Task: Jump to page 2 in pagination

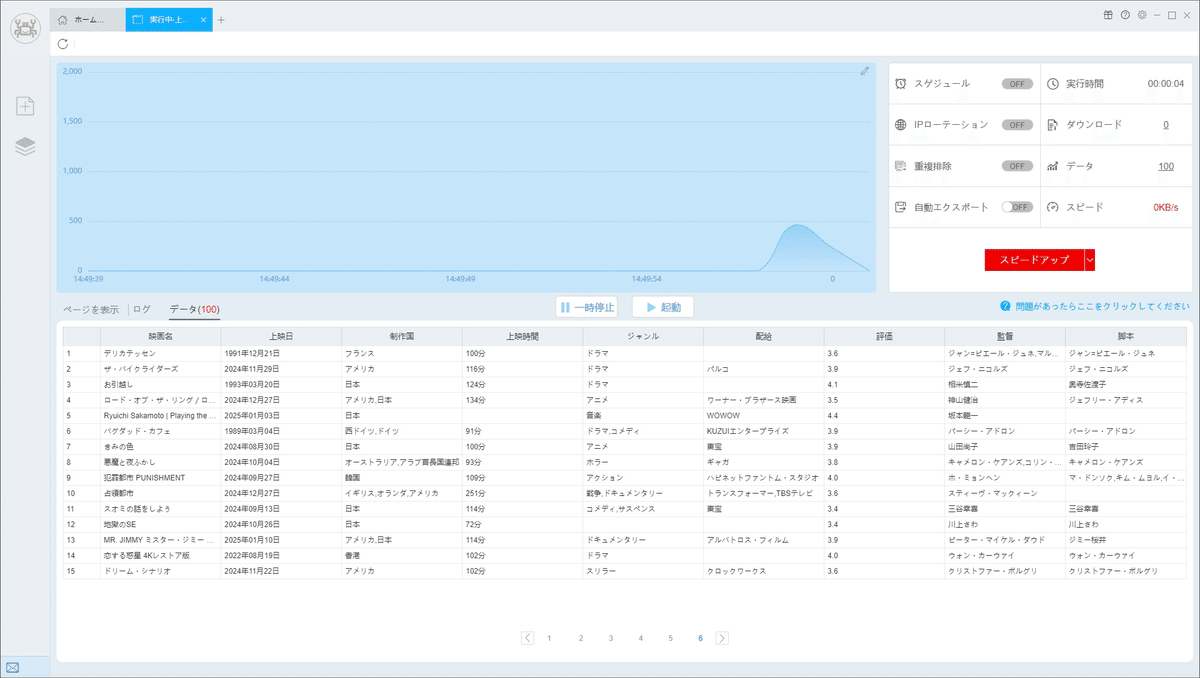Action: [580, 638]
